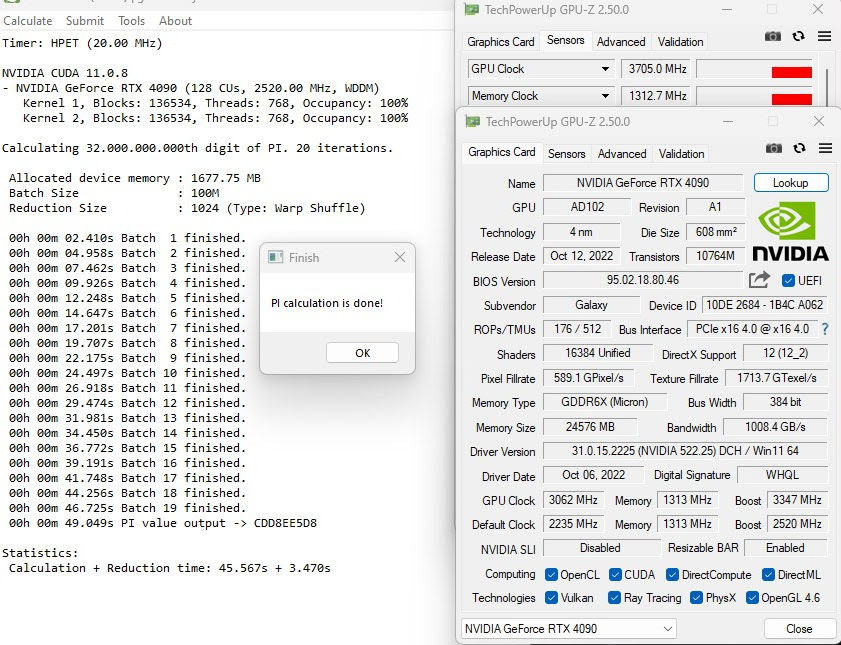The width and height of the screenshot is (841, 645).
Task: Click the camera icon on the Sensors window
Action: pos(772,36)
